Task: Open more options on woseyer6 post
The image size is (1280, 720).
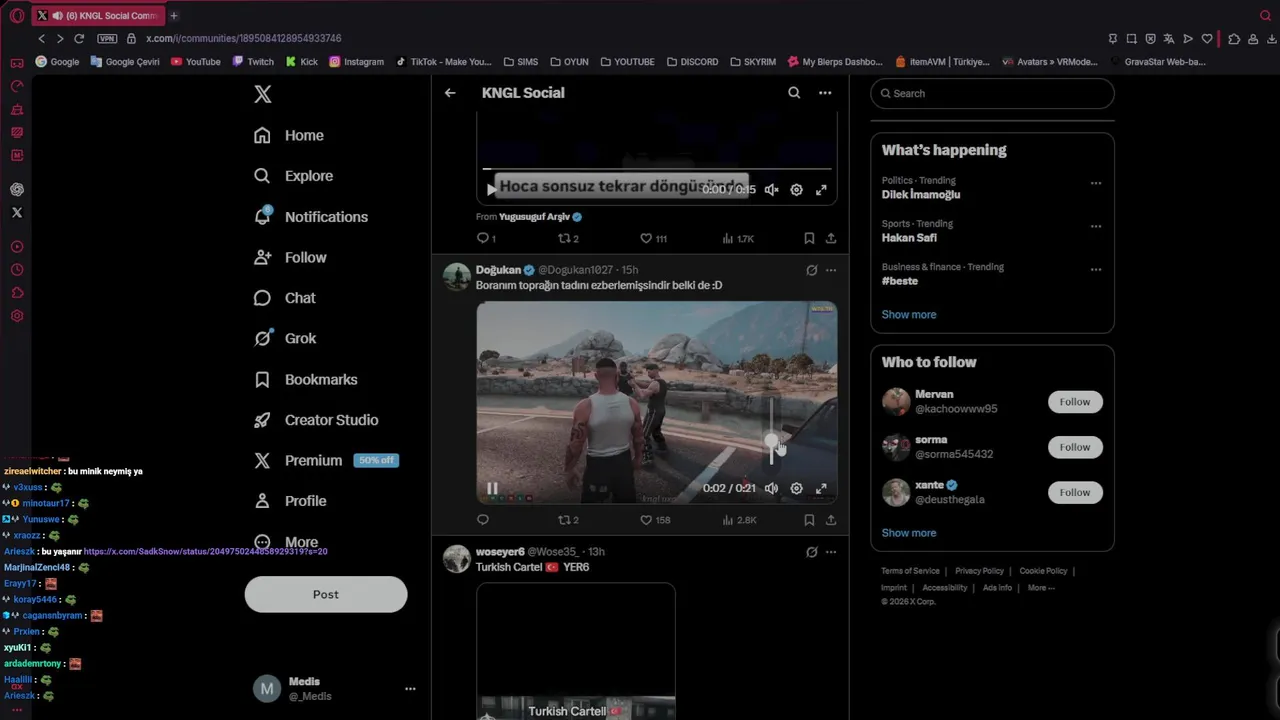Action: [831, 552]
